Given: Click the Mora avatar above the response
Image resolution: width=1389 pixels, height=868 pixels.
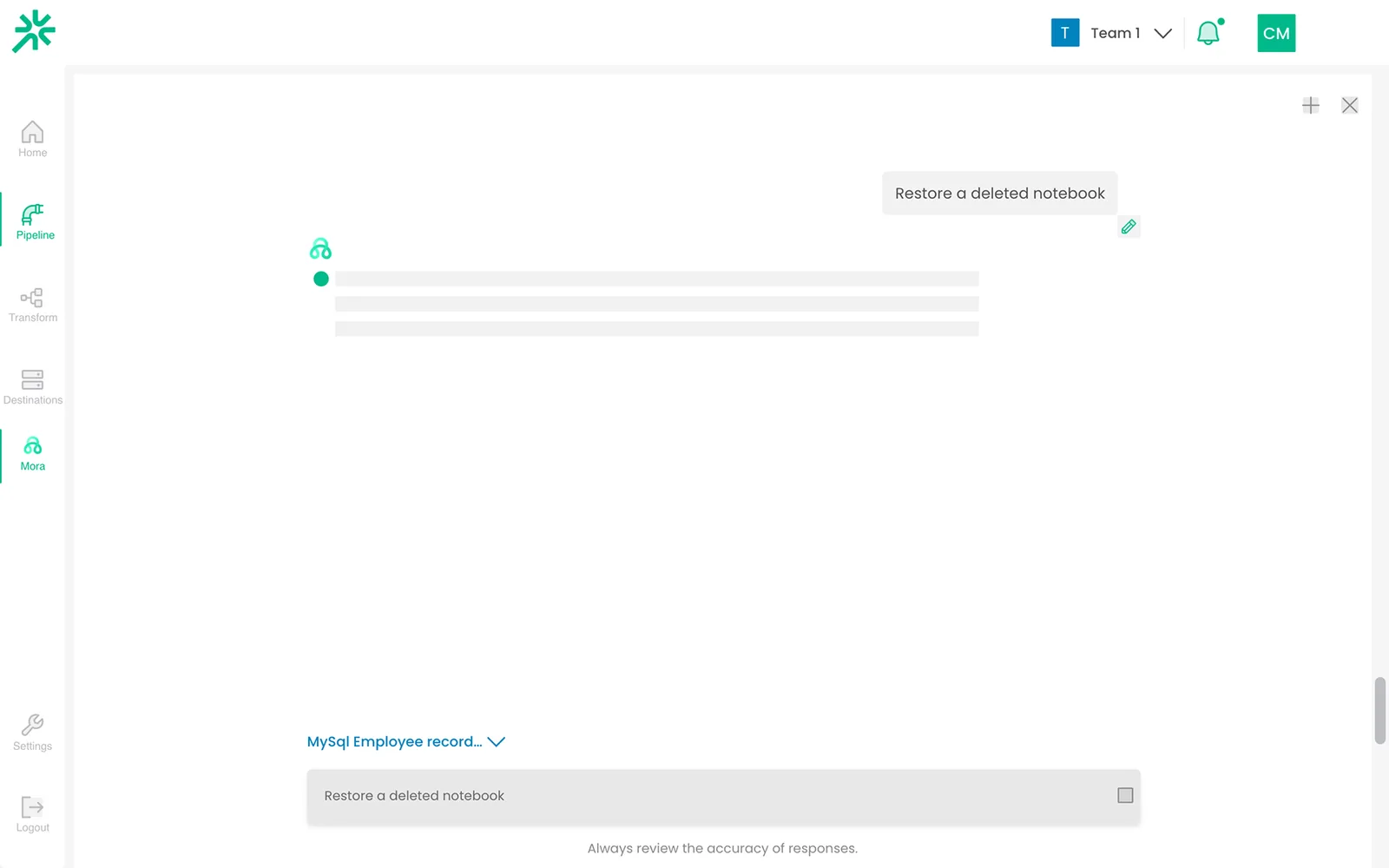Looking at the screenshot, I should click(x=320, y=249).
